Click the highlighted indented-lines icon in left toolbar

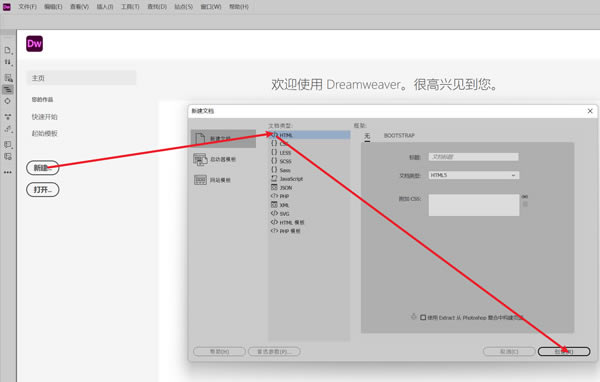(x=8, y=90)
